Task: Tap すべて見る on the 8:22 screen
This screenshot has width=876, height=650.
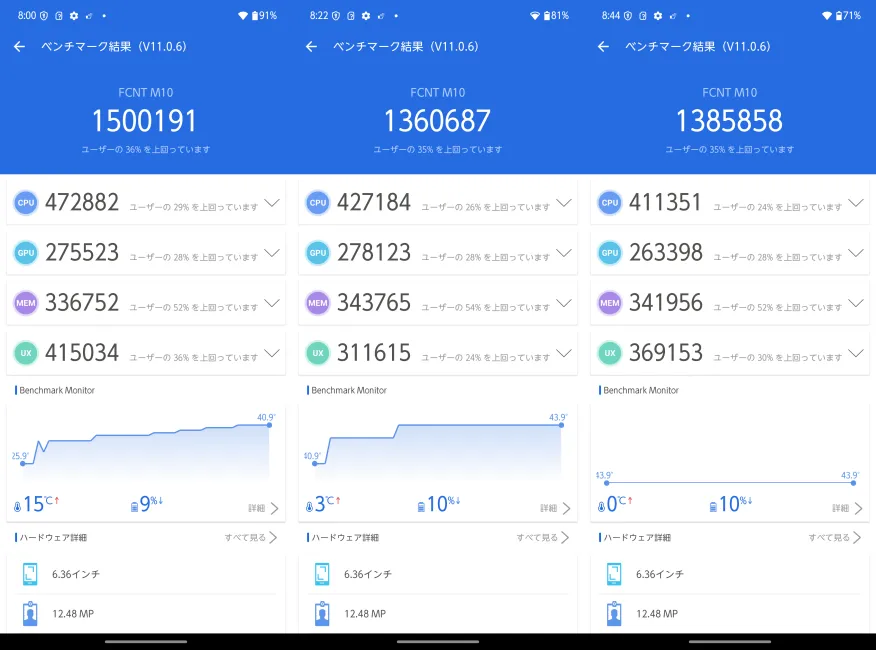Action: tap(543, 537)
